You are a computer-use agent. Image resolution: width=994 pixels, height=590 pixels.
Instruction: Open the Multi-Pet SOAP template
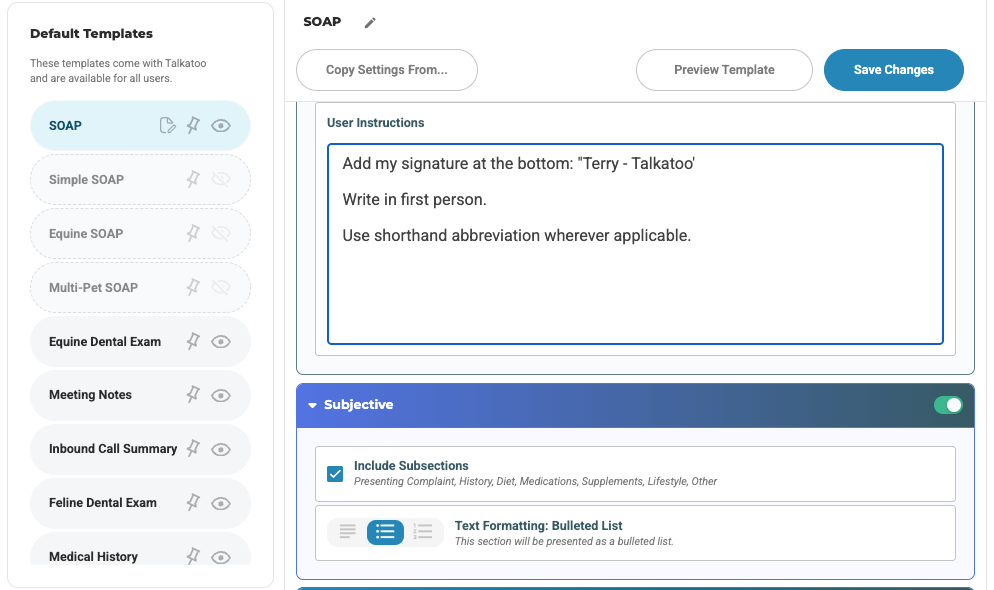click(x=140, y=287)
